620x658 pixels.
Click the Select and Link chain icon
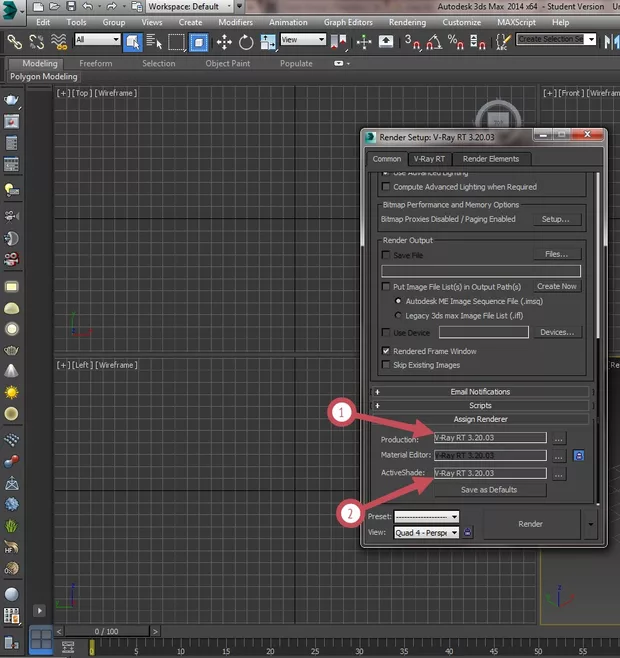coord(14,41)
